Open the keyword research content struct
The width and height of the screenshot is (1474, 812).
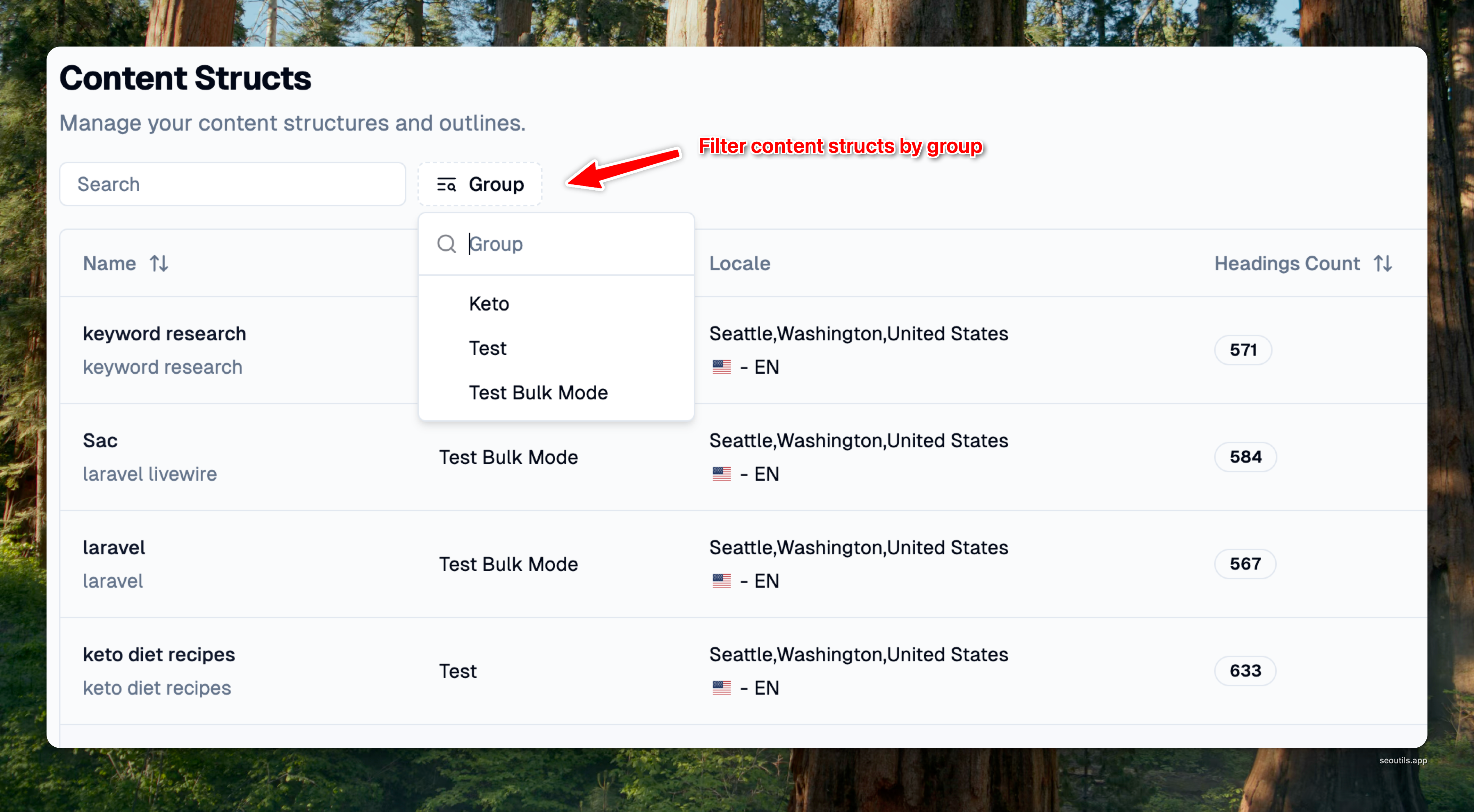click(x=164, y=334)
